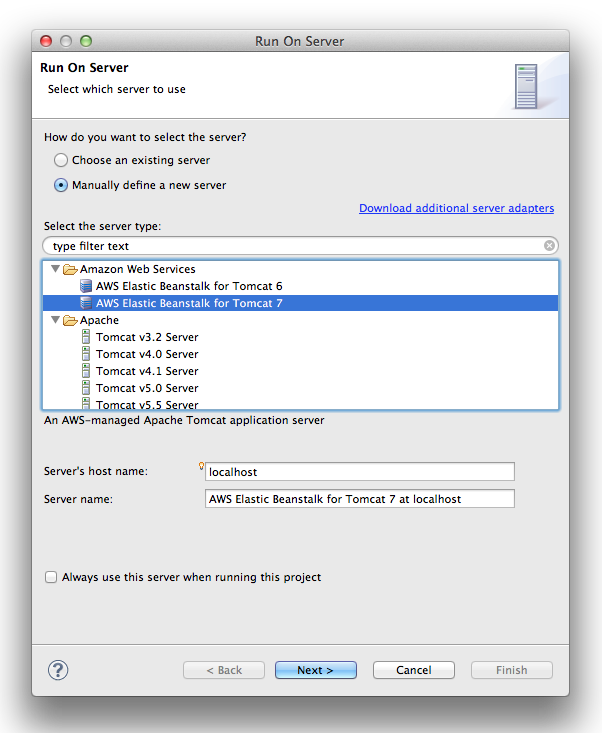
Task: Open Download additional server adapters link
Action: (x=456, y=208)
